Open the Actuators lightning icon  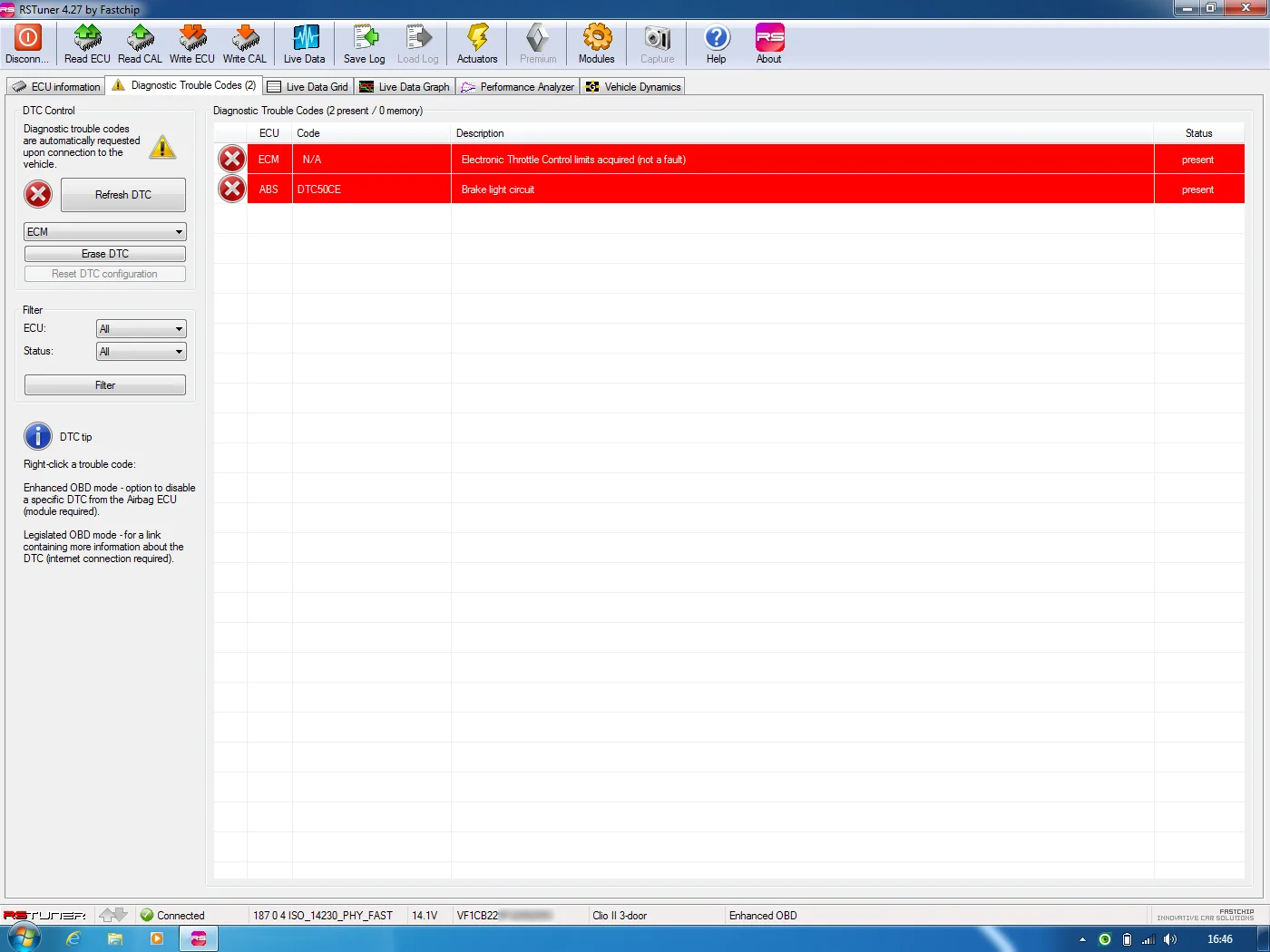[x=477, y=37]
